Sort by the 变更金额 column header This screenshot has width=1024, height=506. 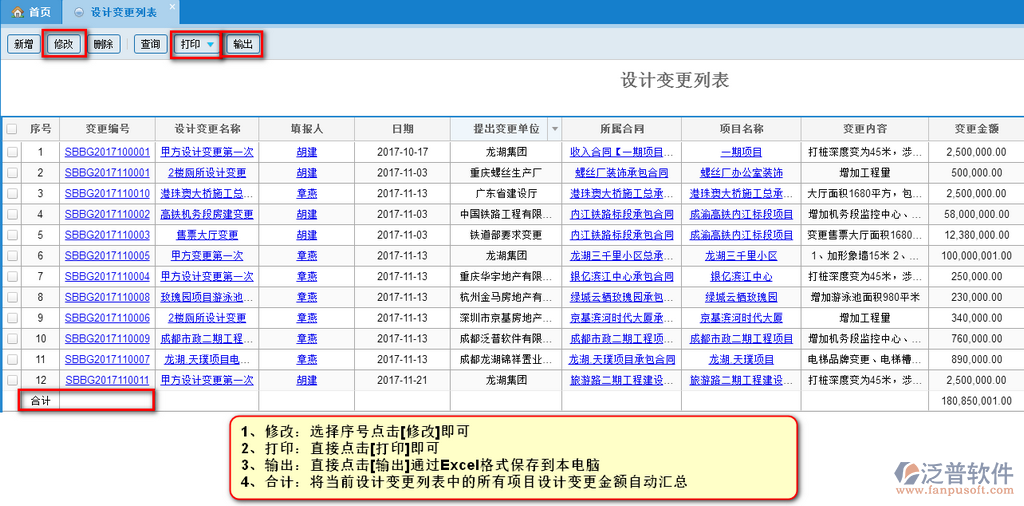976,129
